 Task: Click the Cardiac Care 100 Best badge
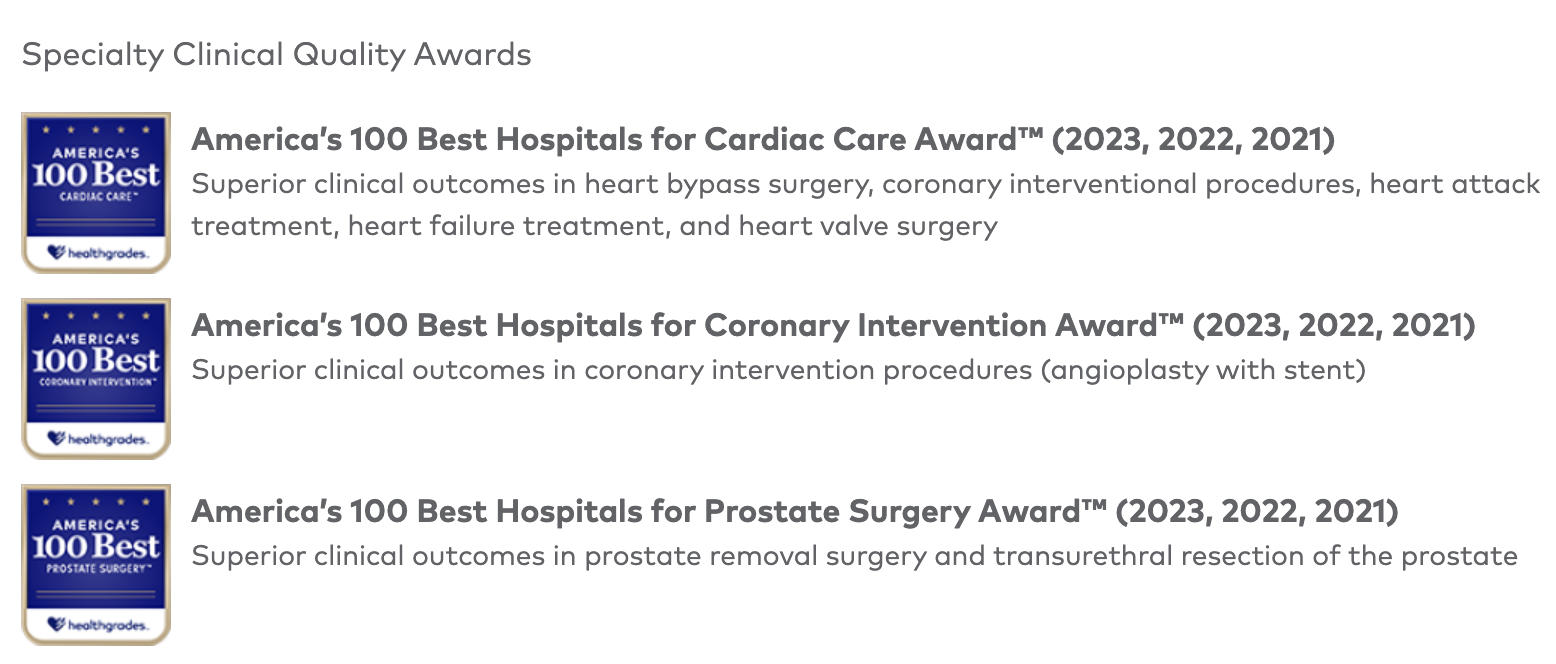(x=96, y=192)
